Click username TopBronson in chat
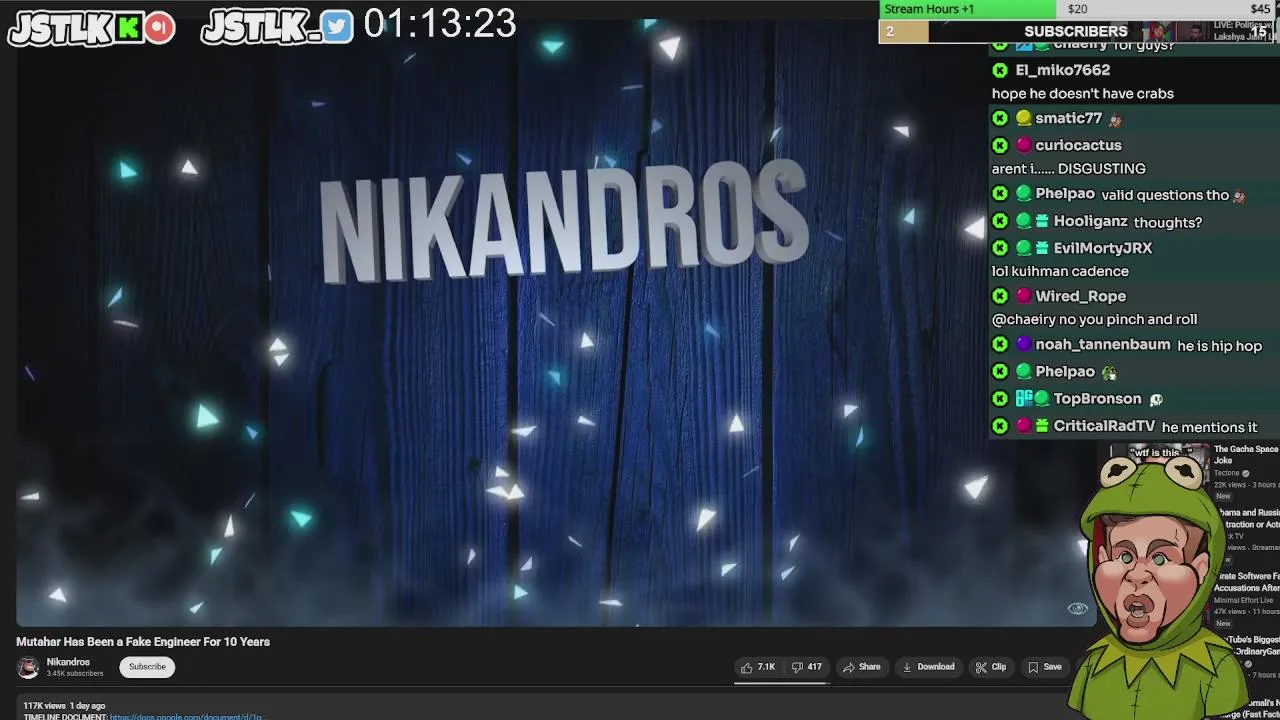The height and width of the screenshot is (720, 1280). click(x=1097, y=398)
